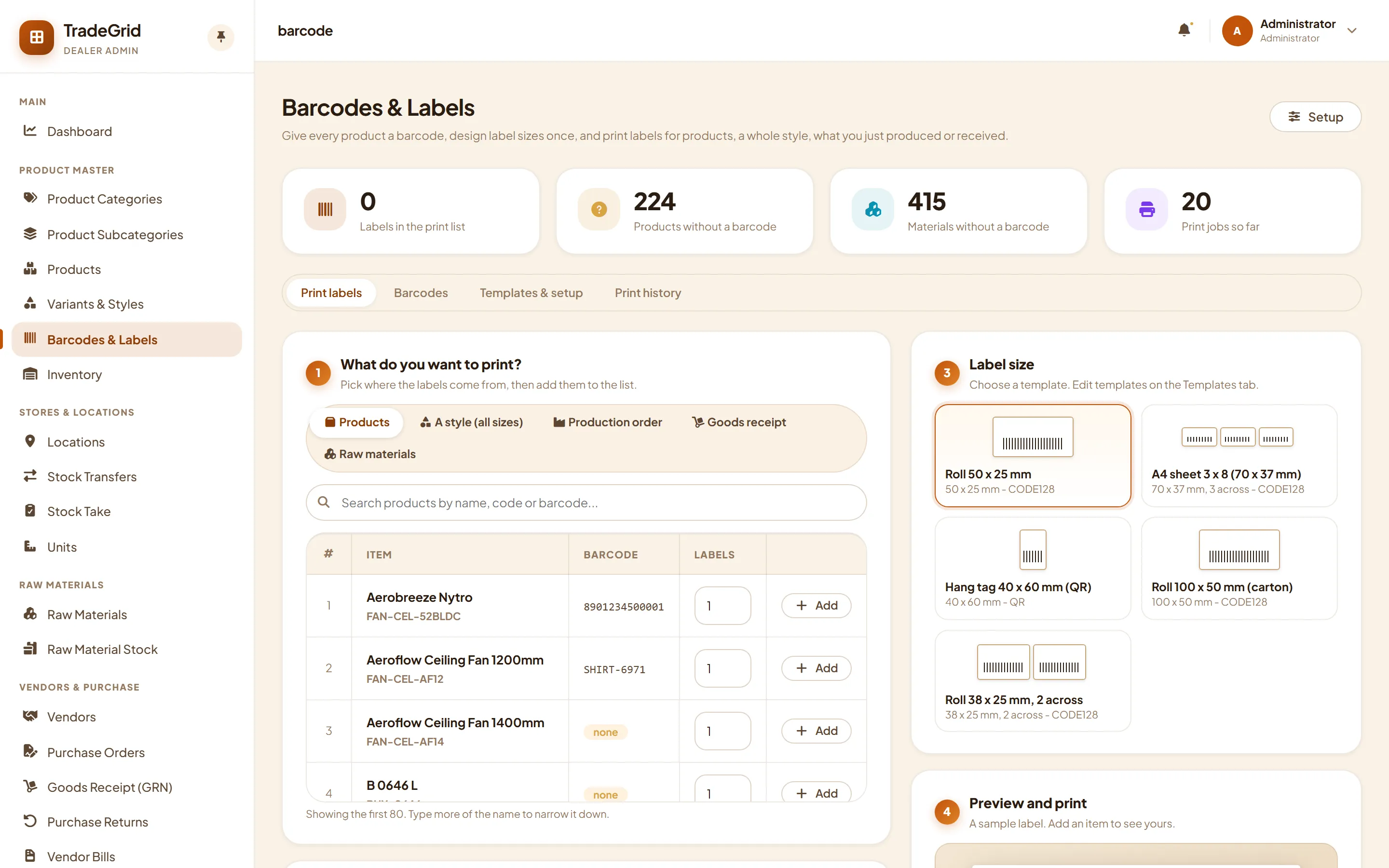Expand the Administrator account chevron
Viewport: 1389px width, 868px height.
coord(1352,31)
